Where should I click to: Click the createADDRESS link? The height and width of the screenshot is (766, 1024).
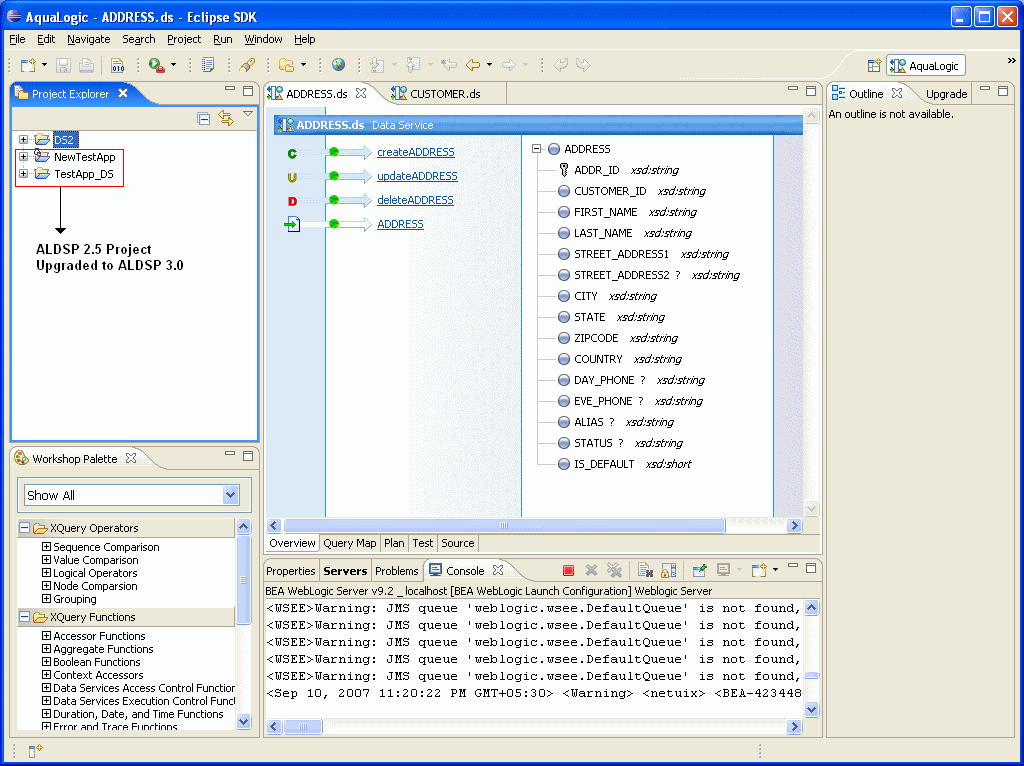coord(415,152)
